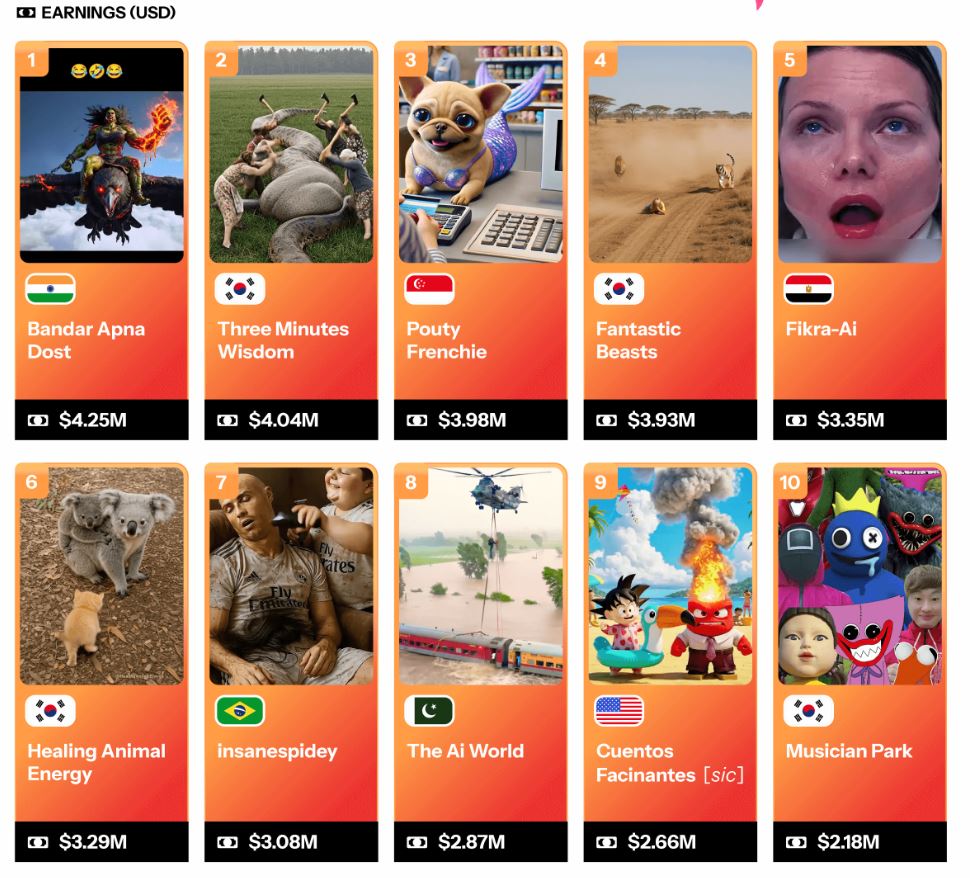This screenshot has height=878, width=970.
Task: Open the mermaid French bulldog thumbnail
Action: [x=481, y=154]
